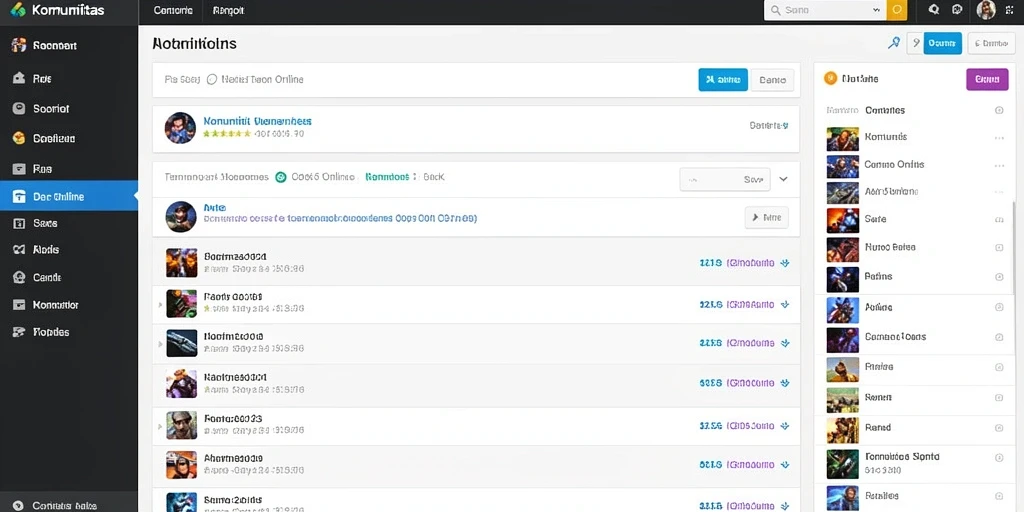Toggle the circle in Fiaios row
1024x512 pixels.
coord(999,367)
